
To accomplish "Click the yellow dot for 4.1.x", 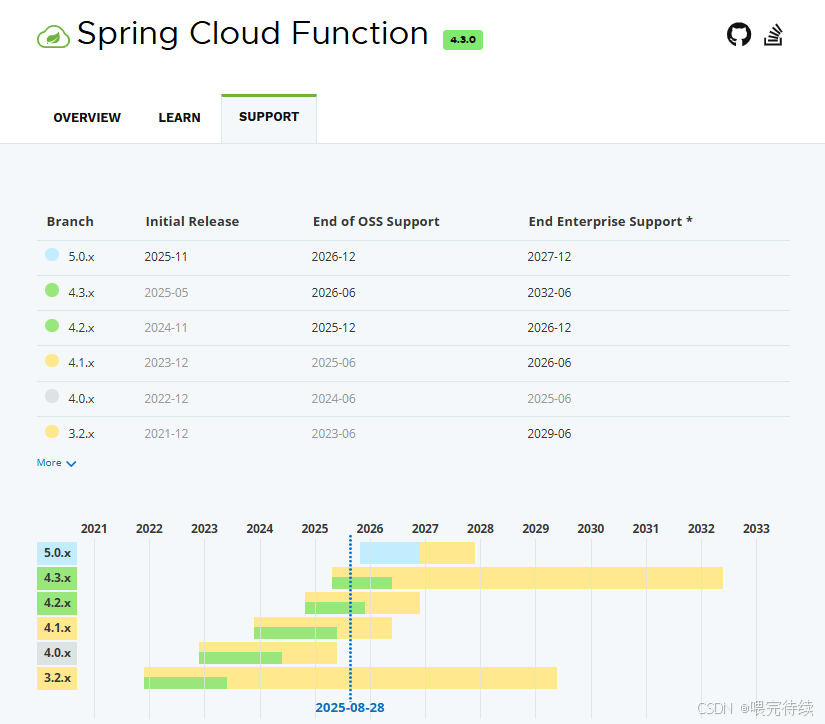I will 52,360.
